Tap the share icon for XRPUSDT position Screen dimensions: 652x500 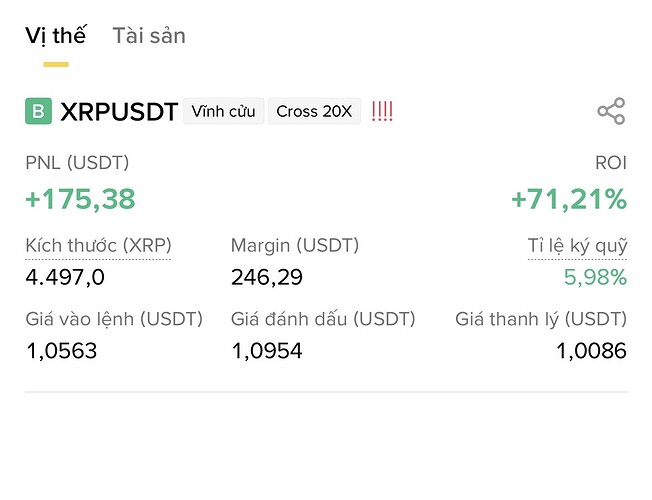(611, 111)
